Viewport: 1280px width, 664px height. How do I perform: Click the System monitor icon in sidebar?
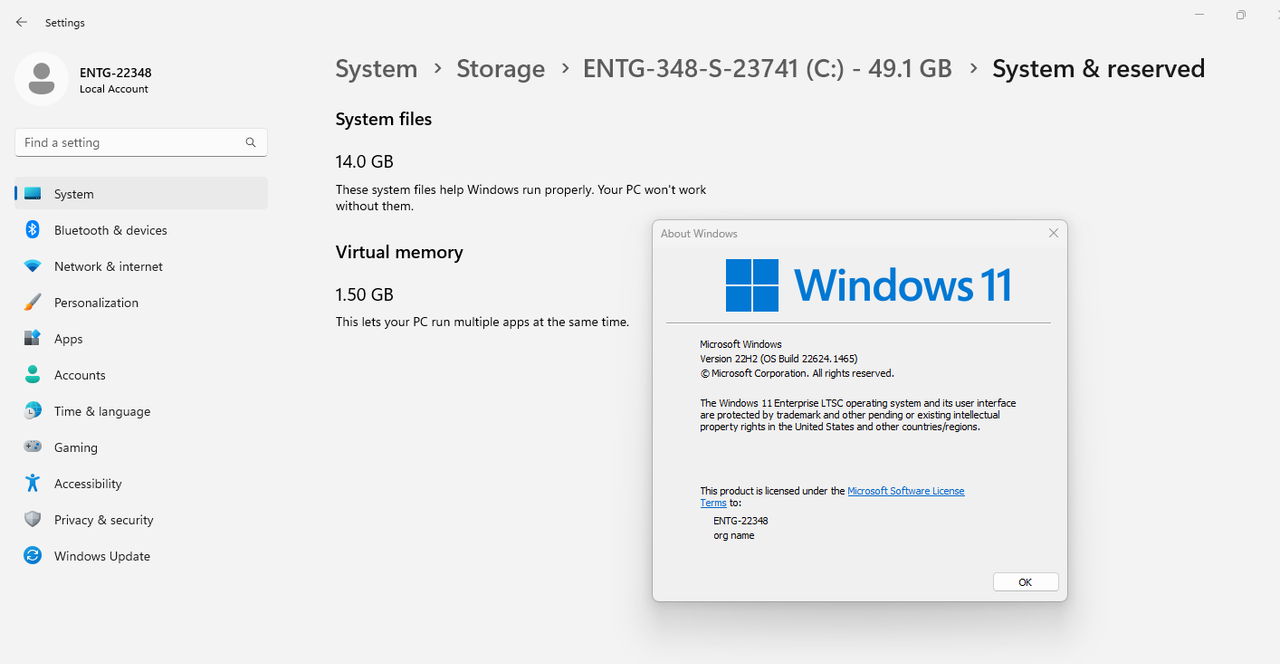point(33,194)
